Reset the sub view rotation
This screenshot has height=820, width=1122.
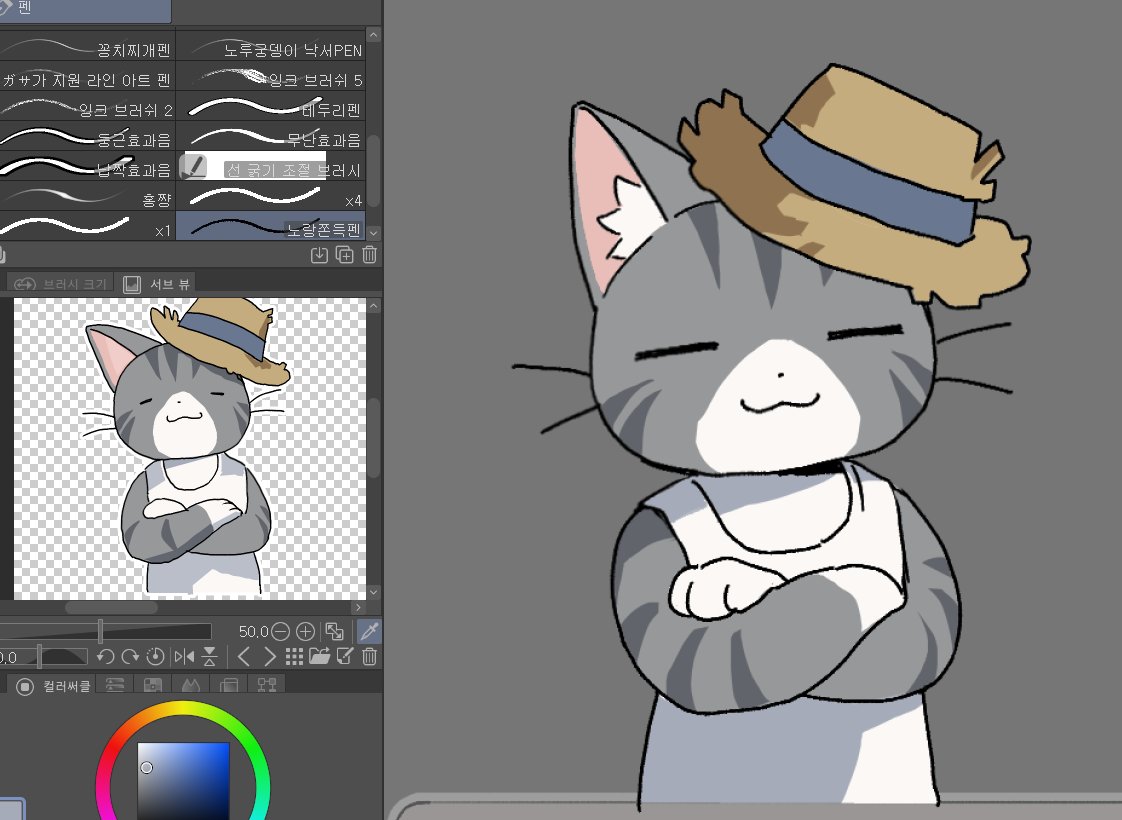[x=155, y=656]
